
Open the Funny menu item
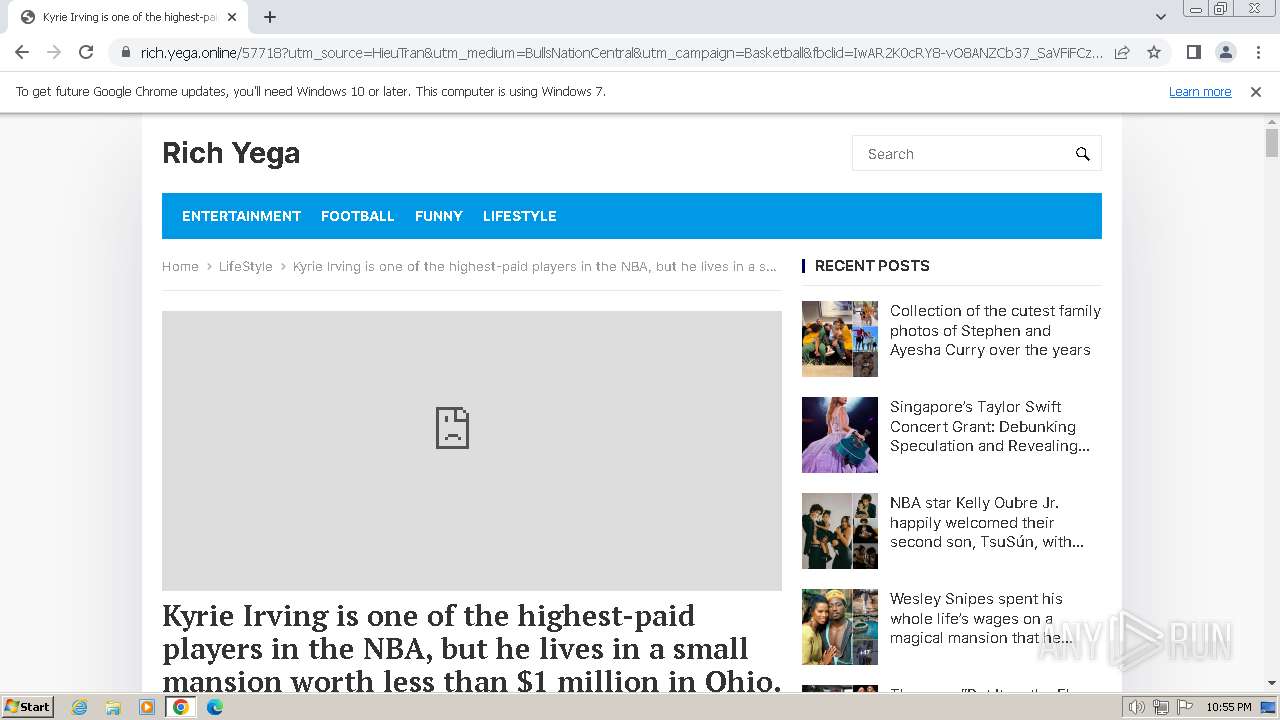click(x=439, y=216)
